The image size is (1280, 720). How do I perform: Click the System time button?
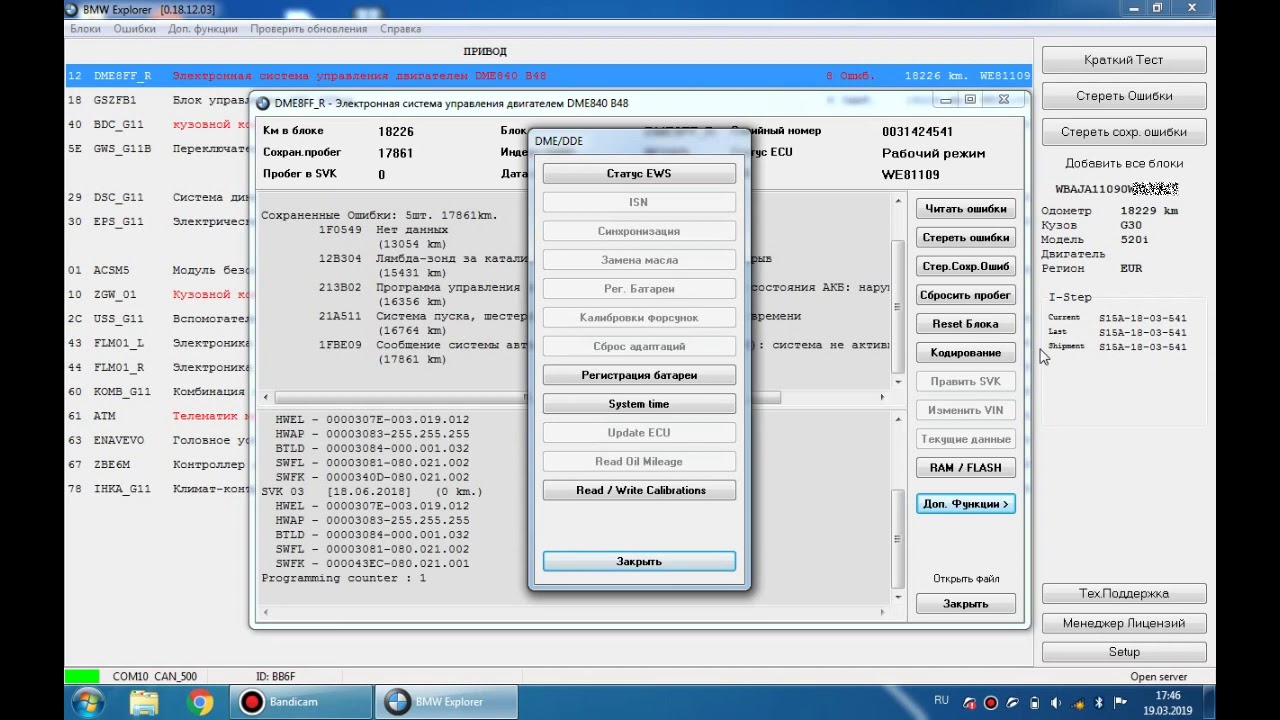coord(639,404)
